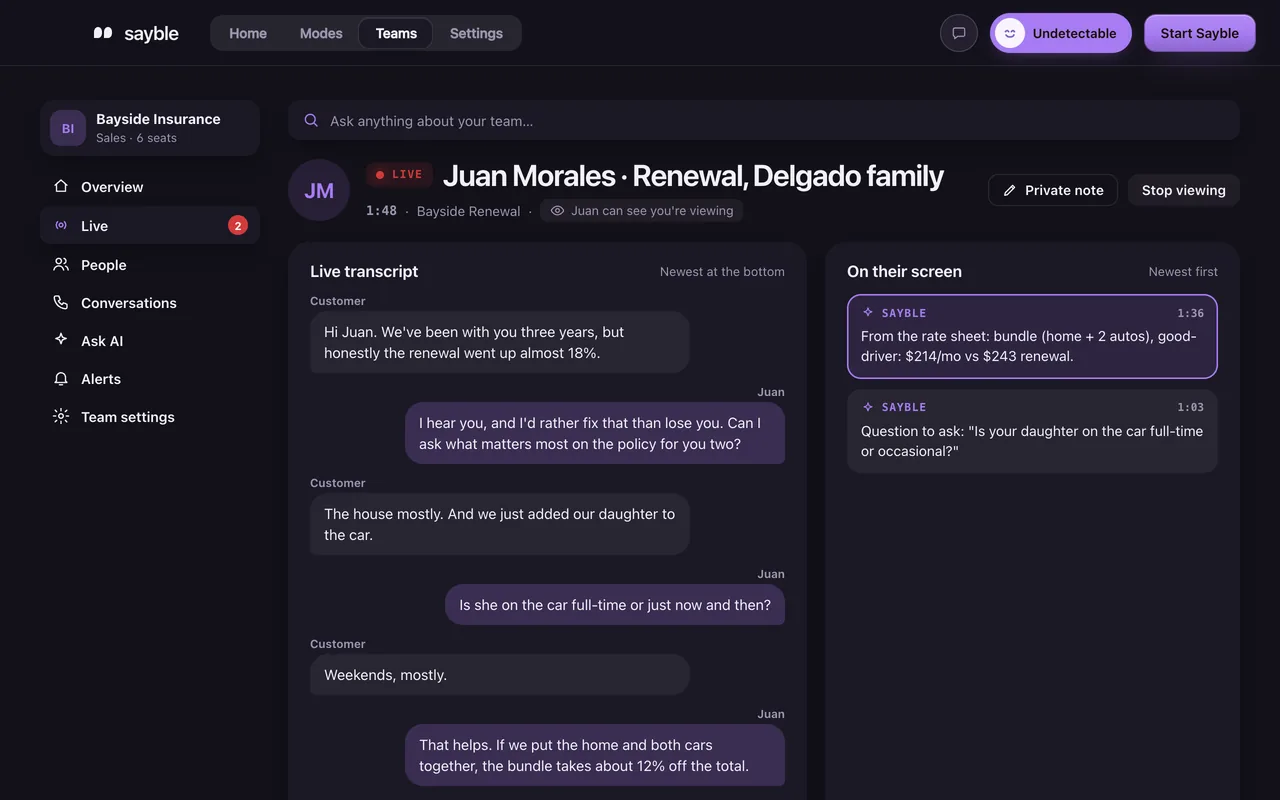This screenshot has height=800, width=1280.
Task: Open the chat bubble icon button
Action: (x=959, y=33)
